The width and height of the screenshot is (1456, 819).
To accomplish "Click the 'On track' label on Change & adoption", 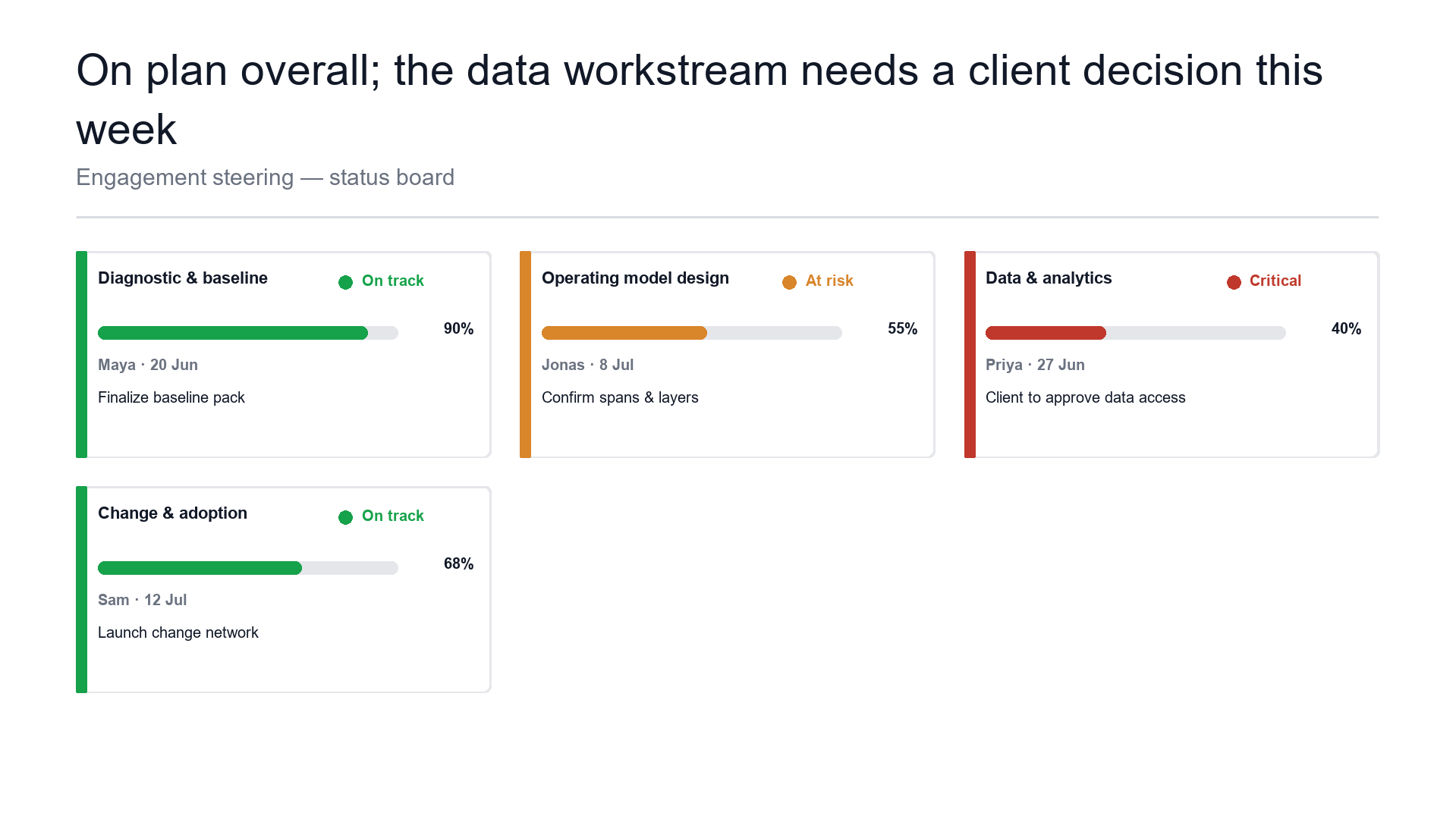I will click(393, 516).
